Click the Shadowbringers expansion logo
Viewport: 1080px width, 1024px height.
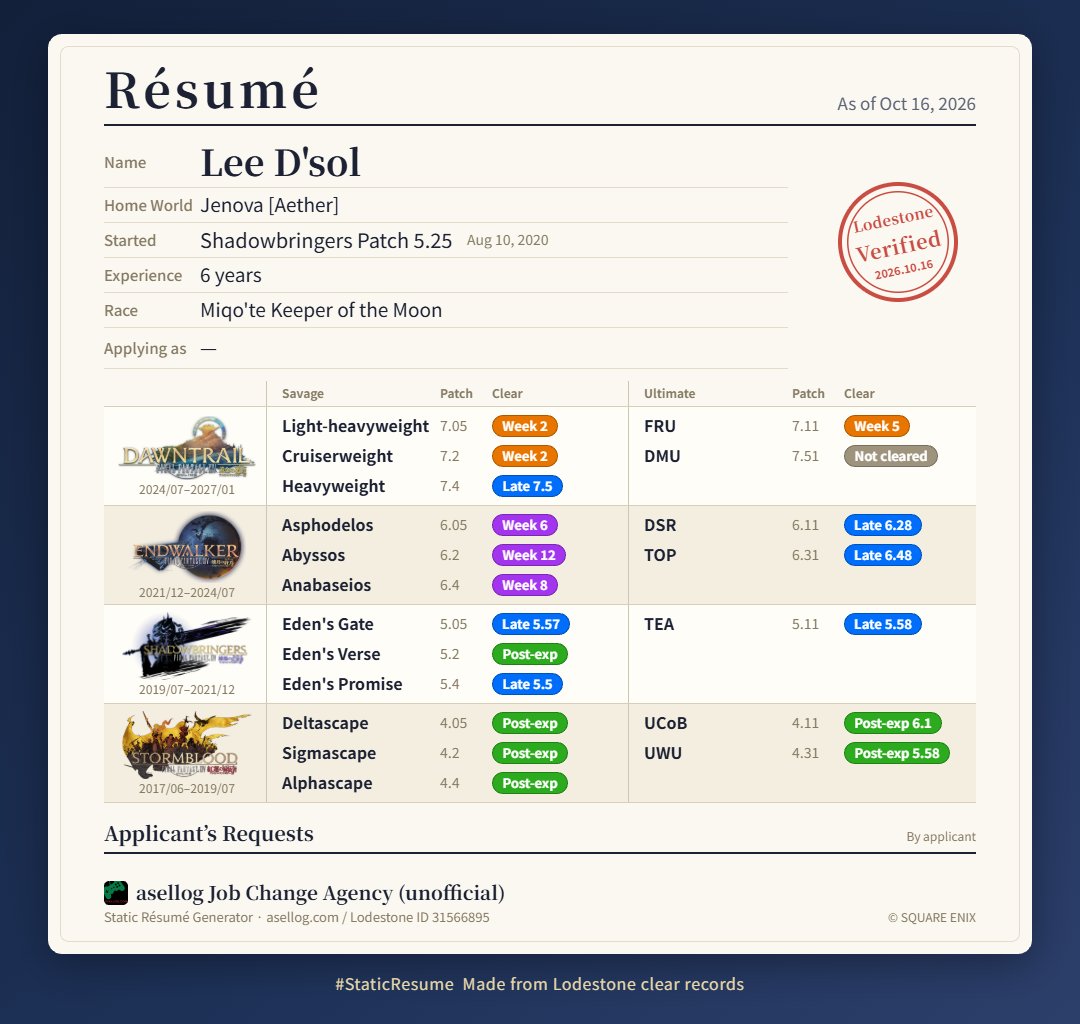coord(187,646)
